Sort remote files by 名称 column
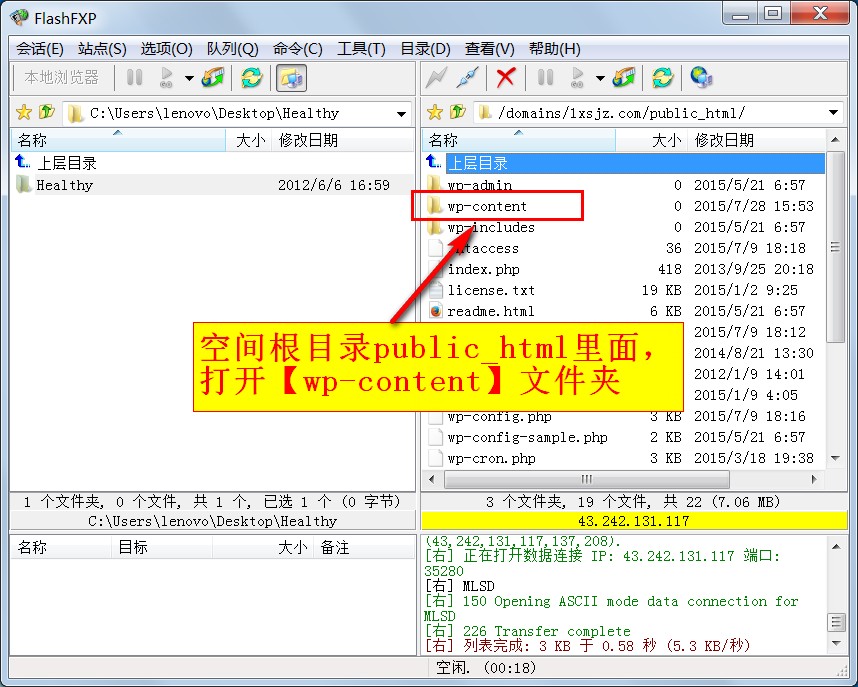 pos(519,141)
